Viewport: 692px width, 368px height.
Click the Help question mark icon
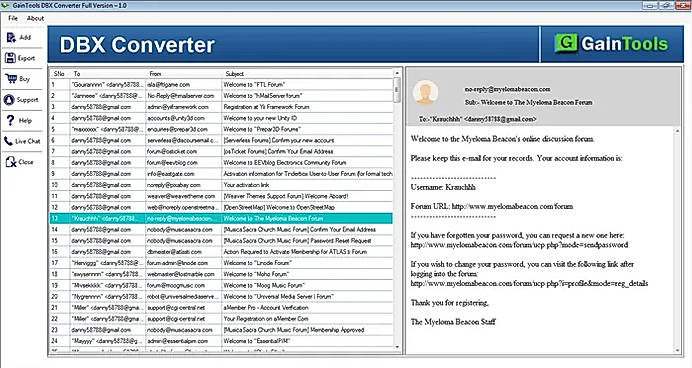click(10, 120)
